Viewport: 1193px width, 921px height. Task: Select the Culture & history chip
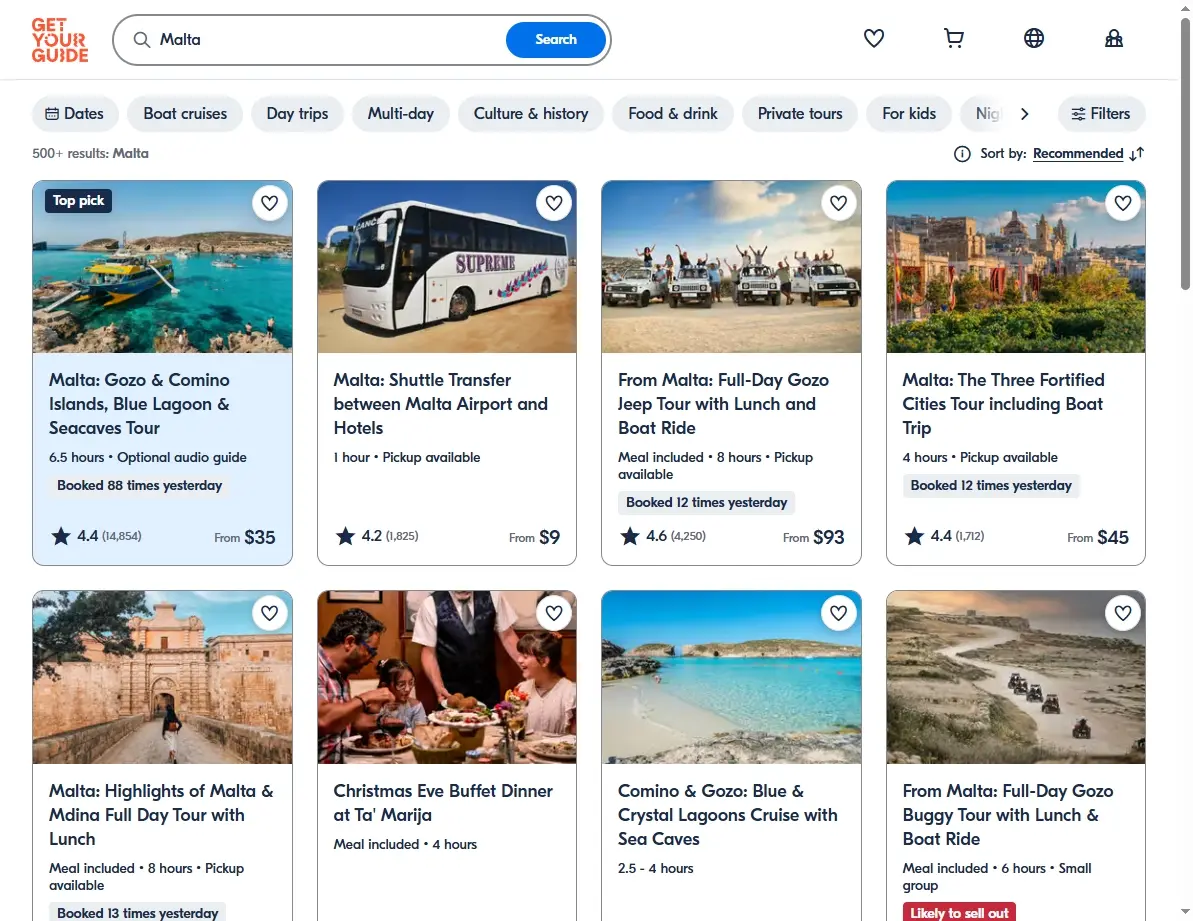[531, 114]
